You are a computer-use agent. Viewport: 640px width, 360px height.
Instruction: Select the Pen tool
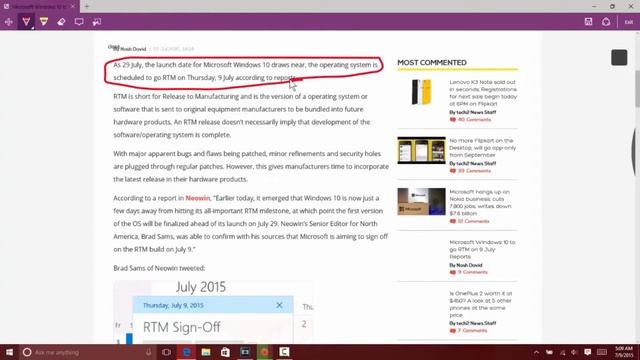coord(26,22)
